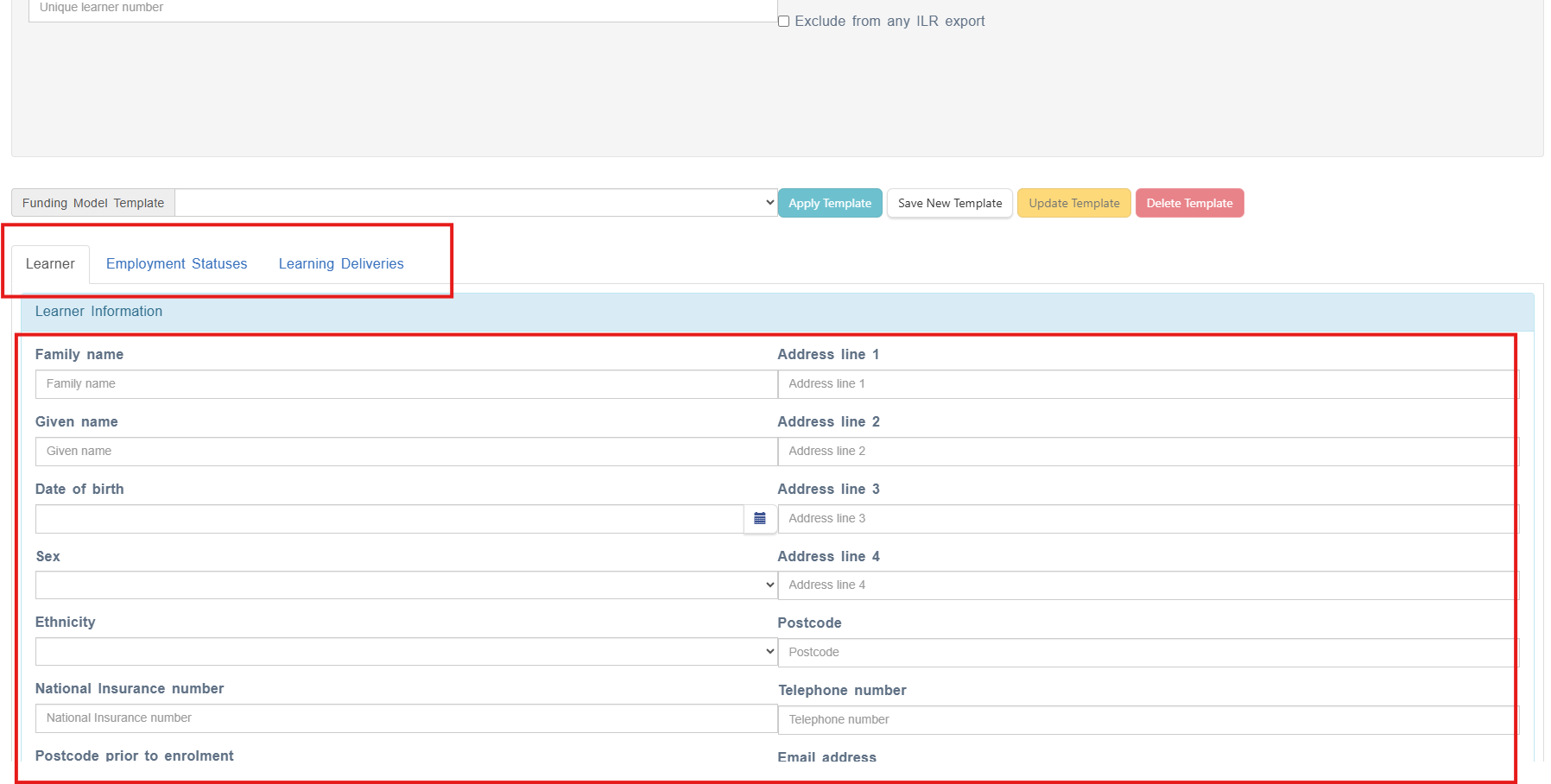Click the Date of birth text field
This screenshot has height=784, width=1551.
click(389, 519)
